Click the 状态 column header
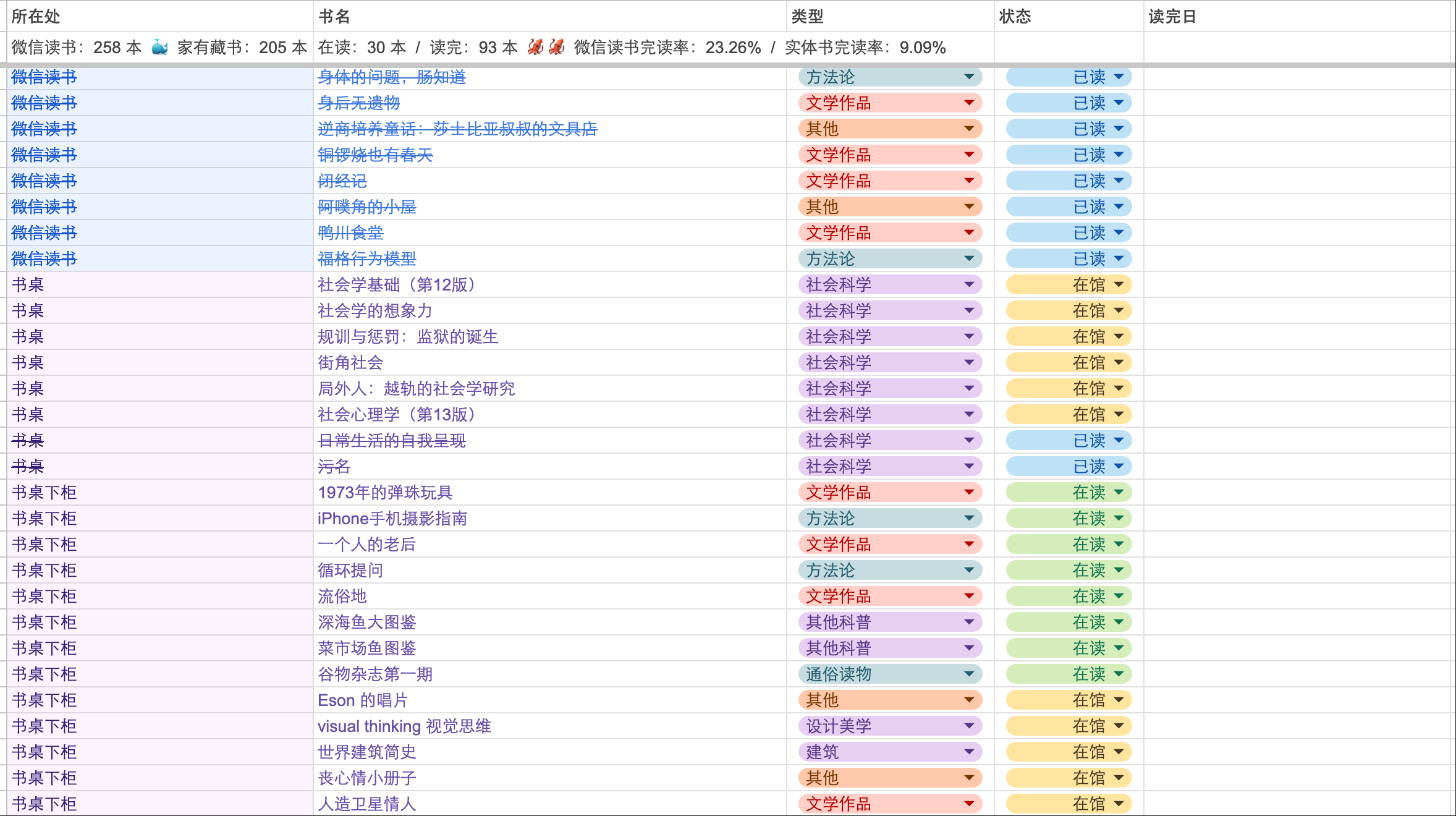The image size is (1456, 816). [x=1015, y=17]
